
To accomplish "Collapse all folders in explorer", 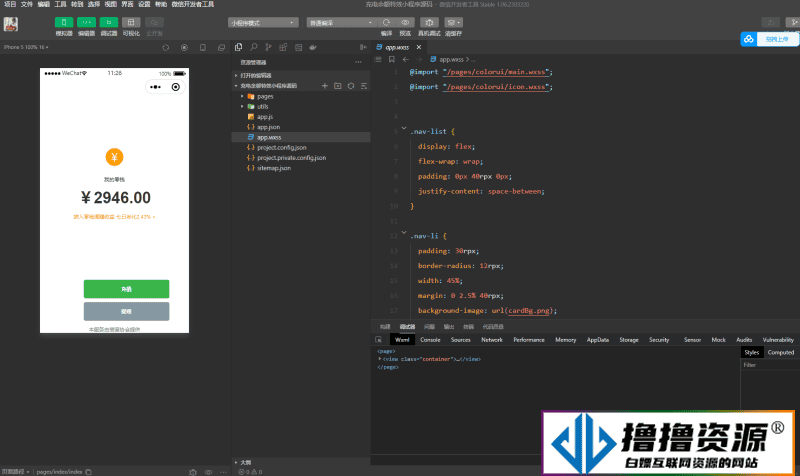I will [x=364, y=86].
